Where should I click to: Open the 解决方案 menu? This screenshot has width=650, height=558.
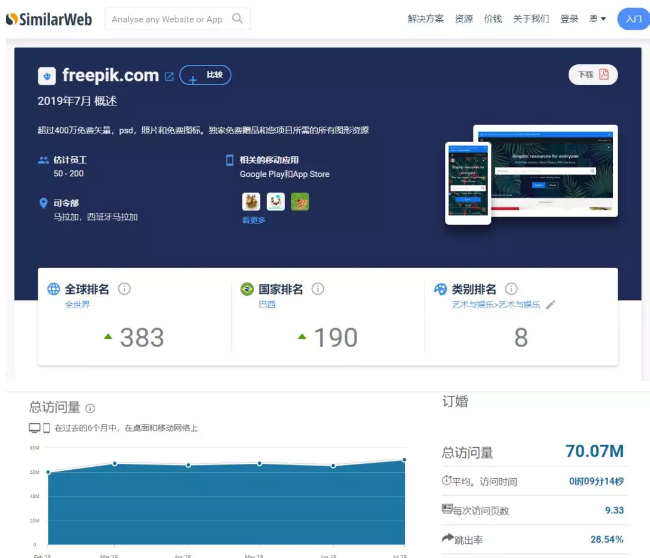[x=425, y=19]
